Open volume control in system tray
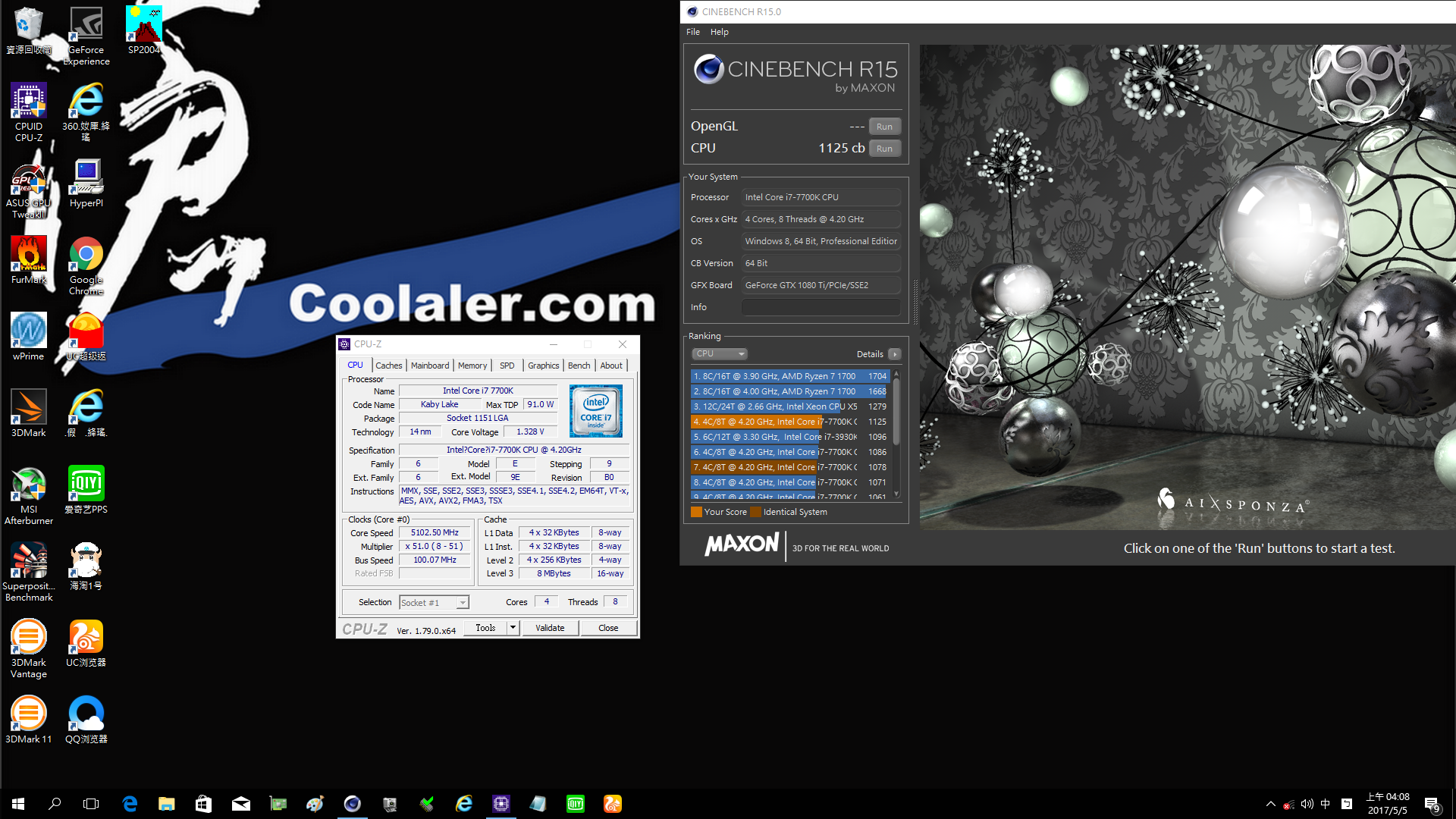 point(1307,804)
